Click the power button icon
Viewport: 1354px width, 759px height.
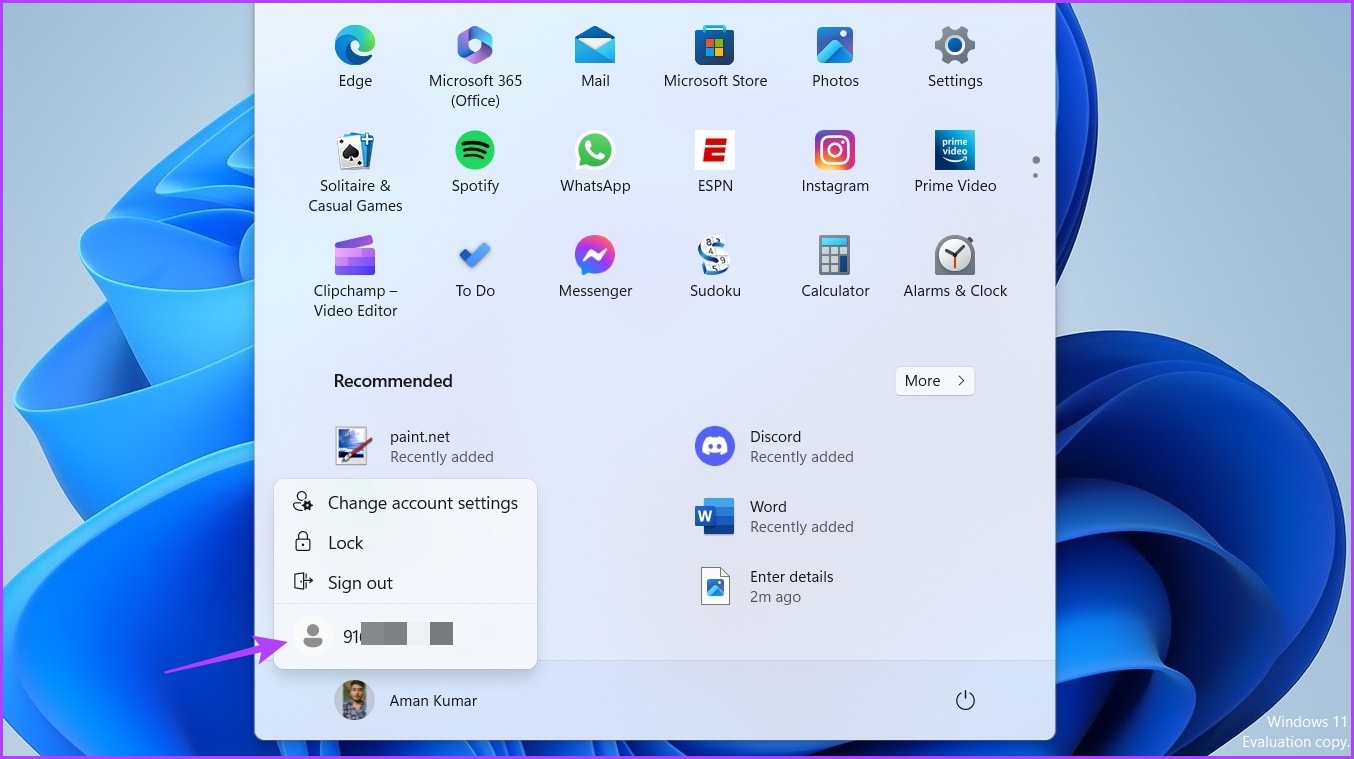coord(965,701)
